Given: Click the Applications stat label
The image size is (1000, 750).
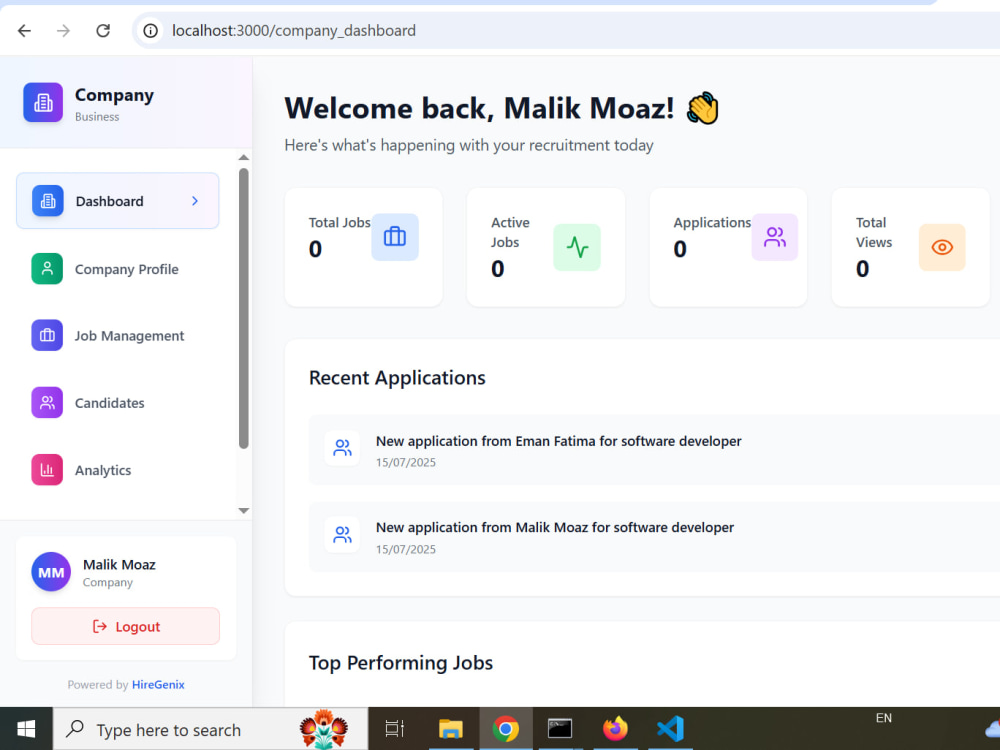Looking at the screenshot, I should [712, 223].
